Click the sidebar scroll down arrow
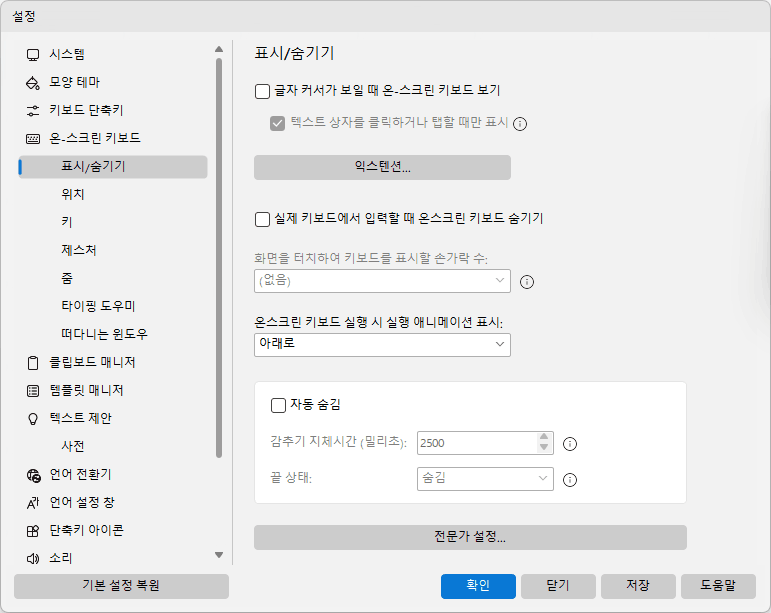 219,555
